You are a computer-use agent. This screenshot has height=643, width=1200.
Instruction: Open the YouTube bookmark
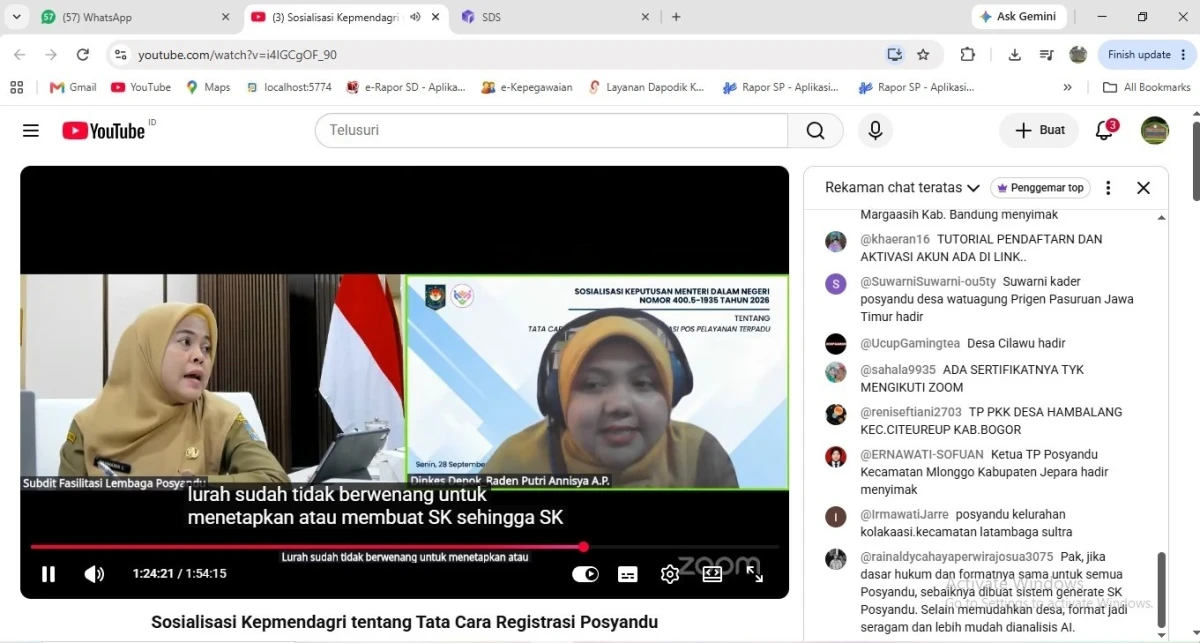click(141, 87)
